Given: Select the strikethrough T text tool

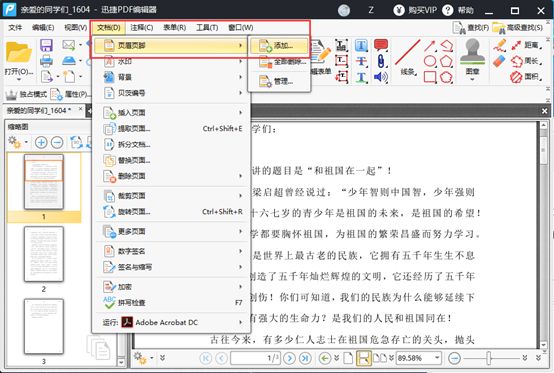Looking at the screenshot, I should coord(361,61).
